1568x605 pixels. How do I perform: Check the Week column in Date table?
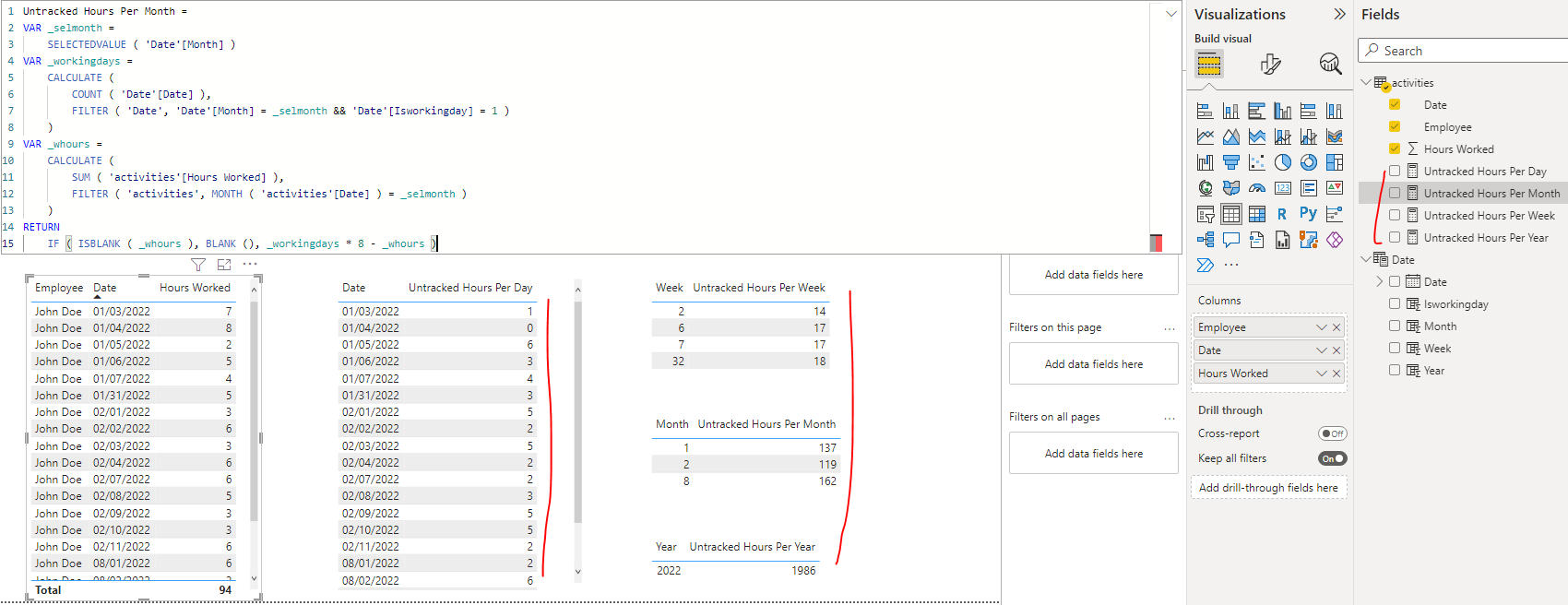click(1395, 349)
